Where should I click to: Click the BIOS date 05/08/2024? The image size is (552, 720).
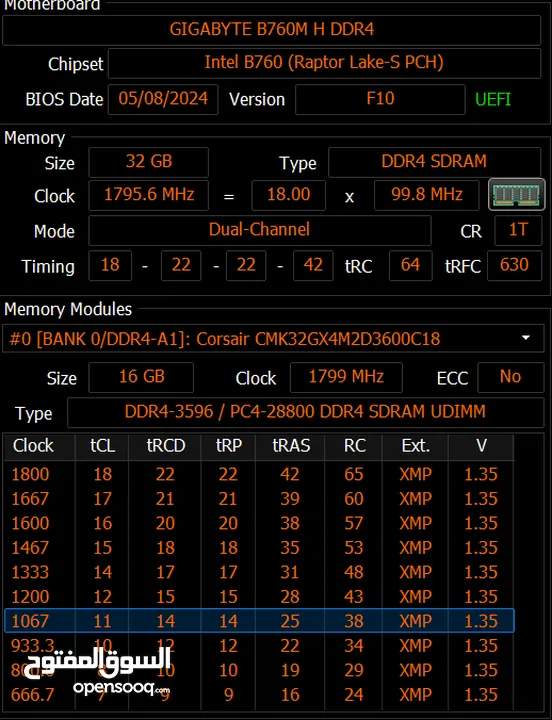[163, 99]
